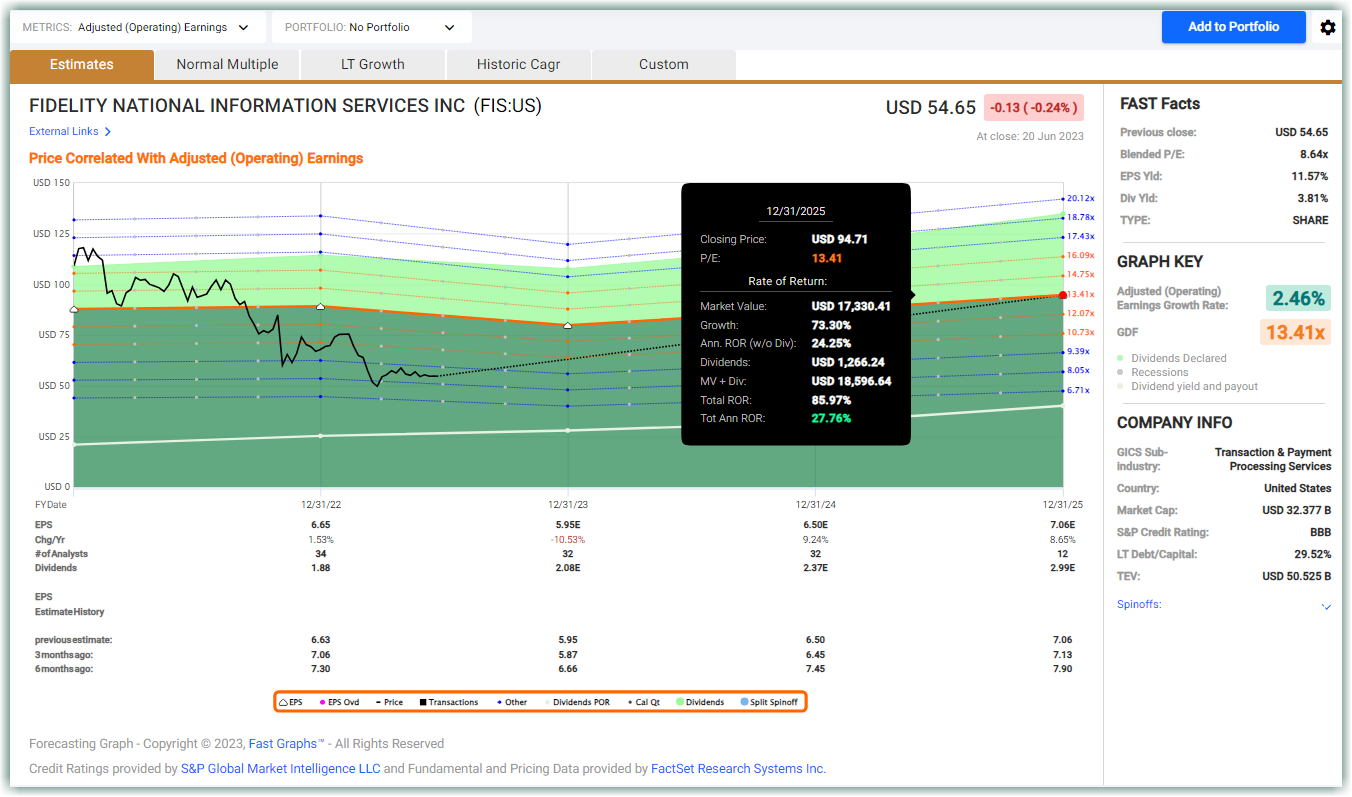1352x797 pixels.
Task: Click Add to Portfolio button
Action: [x=1234, y=27]
